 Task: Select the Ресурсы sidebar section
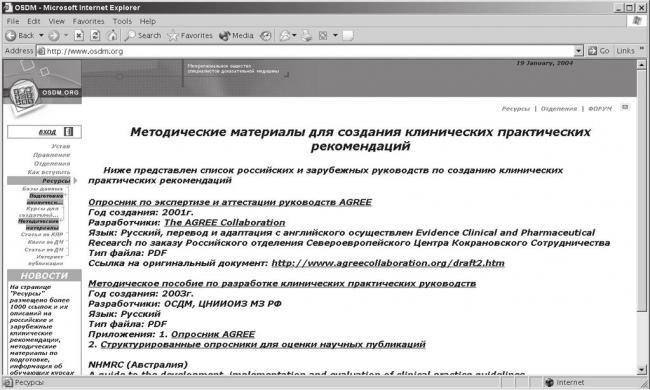click(39, 181)
